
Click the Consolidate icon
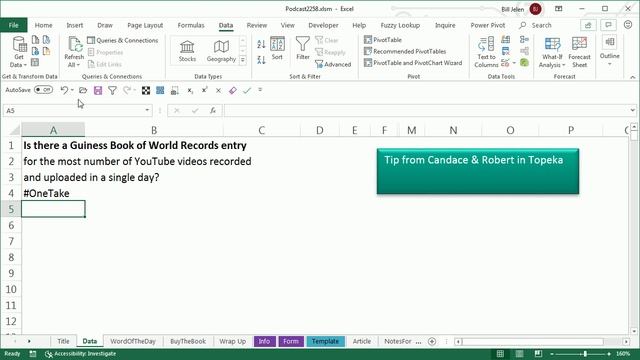point(524,40)
